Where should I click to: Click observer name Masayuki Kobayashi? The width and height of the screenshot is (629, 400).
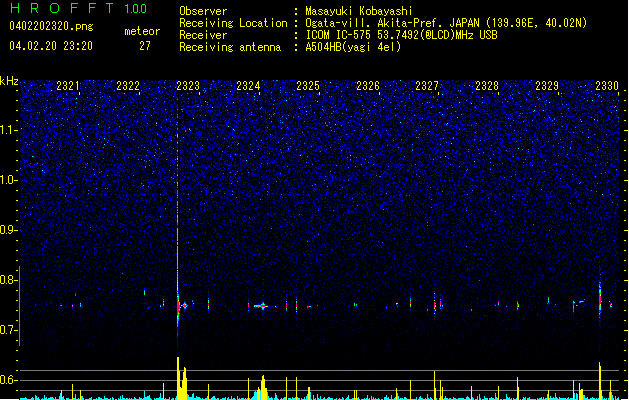click(x=359, y=11)
